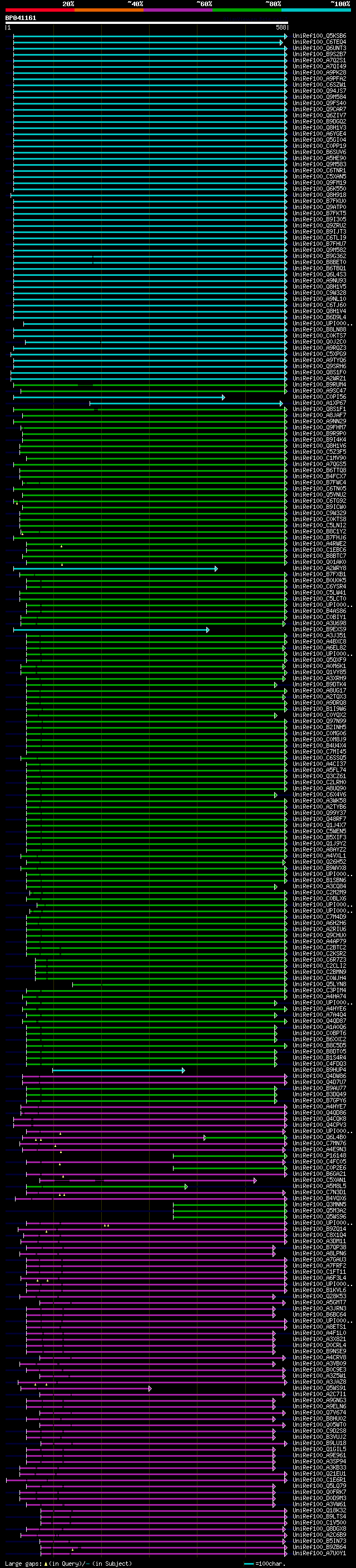
Task: Click the UniRef100_C1E6R1 label
Action: coord(319,1479)
